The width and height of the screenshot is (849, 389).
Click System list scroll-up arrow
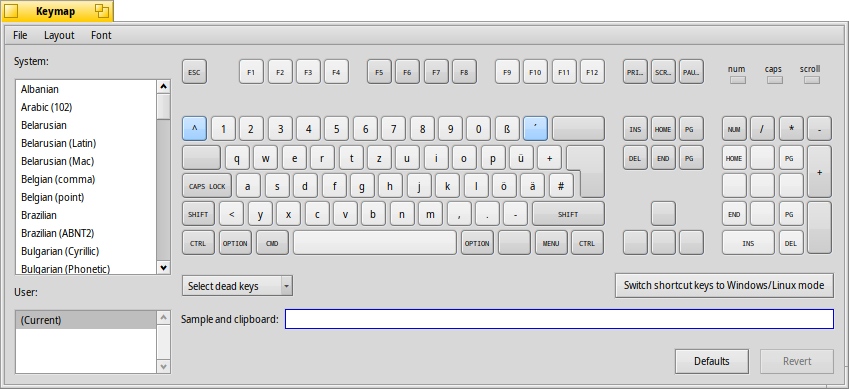[x=164, y=86]
